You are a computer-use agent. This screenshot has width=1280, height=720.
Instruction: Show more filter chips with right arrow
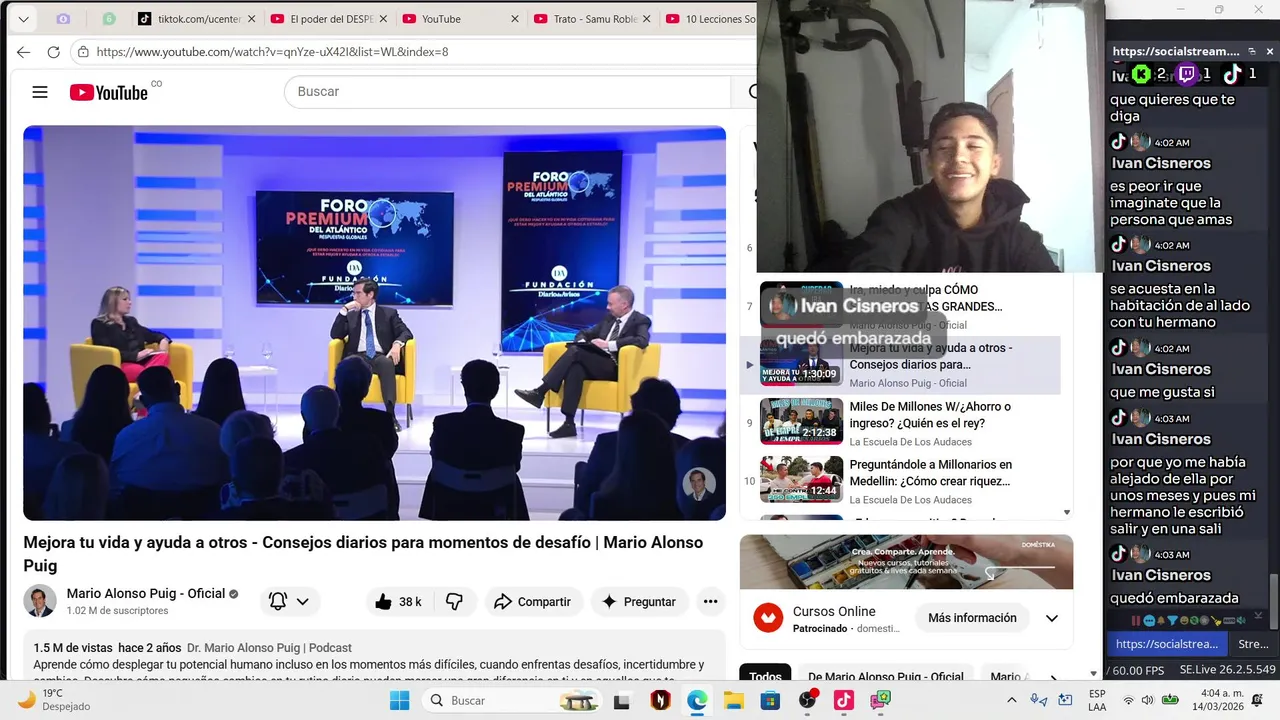[1054, 678]
